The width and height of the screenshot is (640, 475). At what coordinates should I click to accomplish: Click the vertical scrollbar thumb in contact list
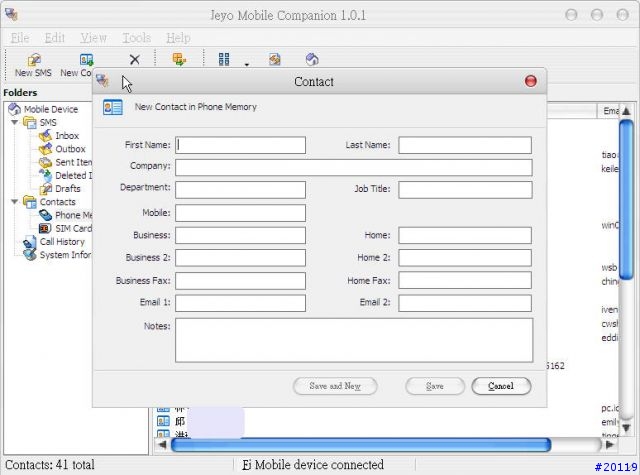pyautogui.click(x=626, y=200)
